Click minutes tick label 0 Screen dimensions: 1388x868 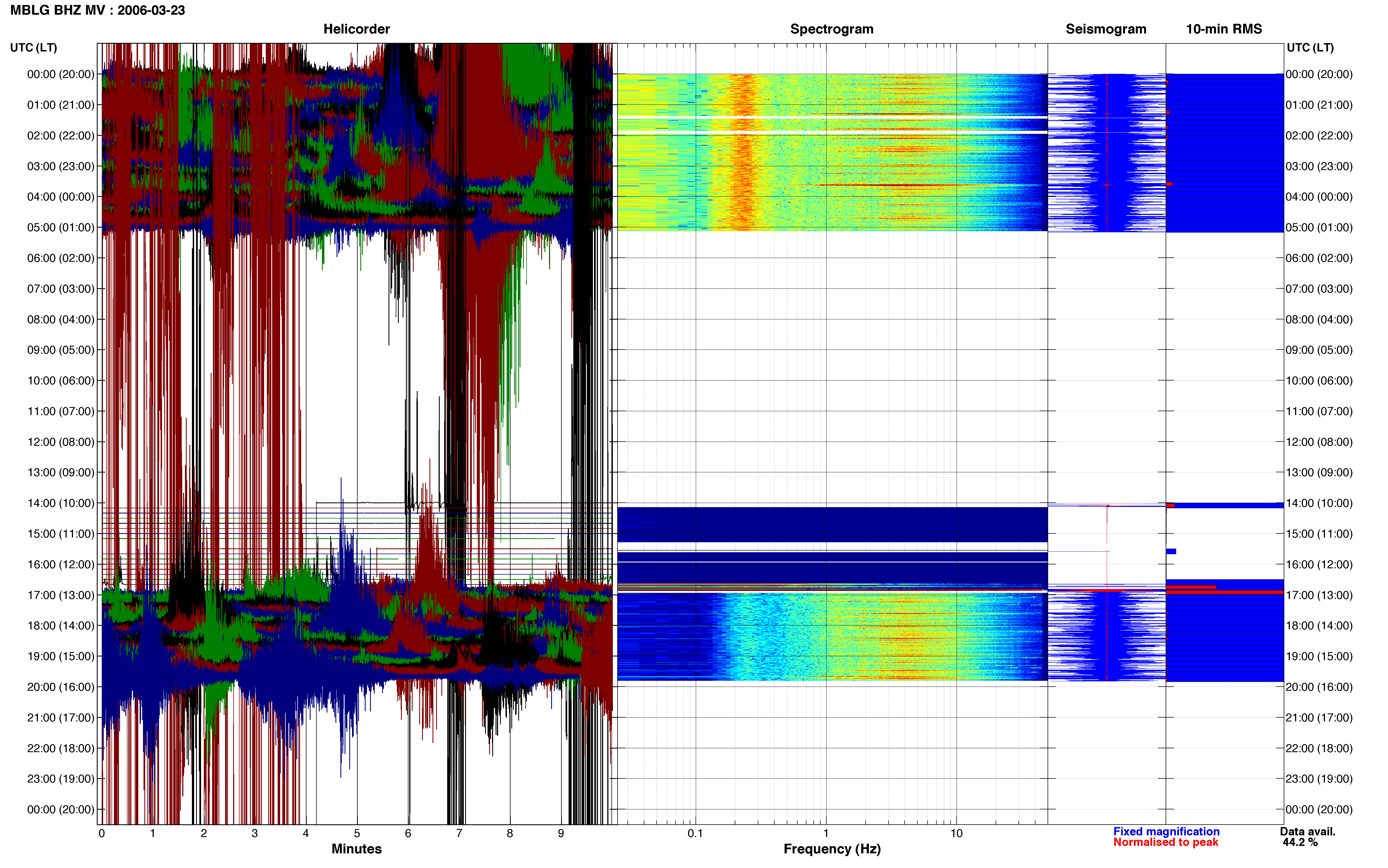[x=101, y=833]
